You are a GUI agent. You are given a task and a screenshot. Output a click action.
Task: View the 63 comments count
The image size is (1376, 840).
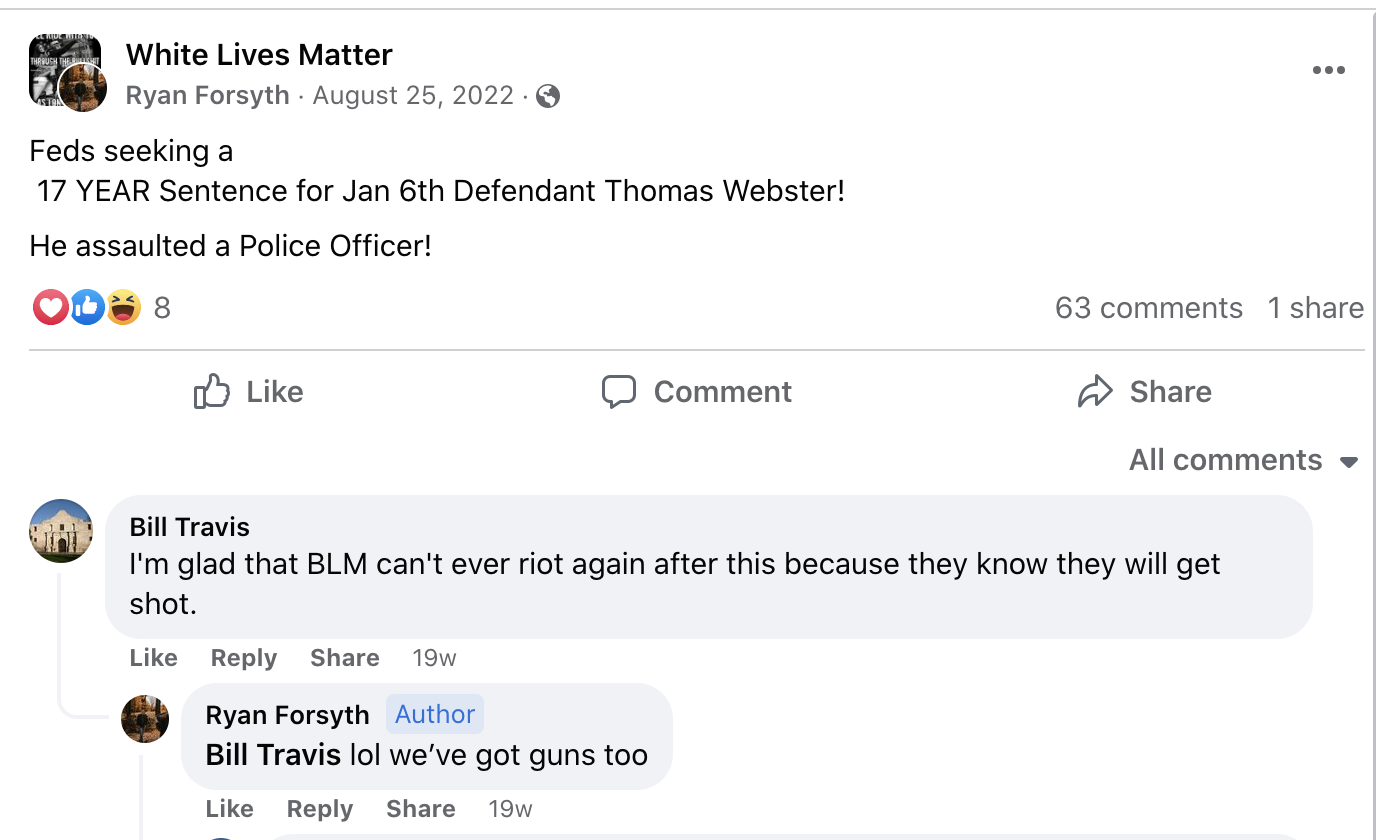click(x=1148, y=308)
